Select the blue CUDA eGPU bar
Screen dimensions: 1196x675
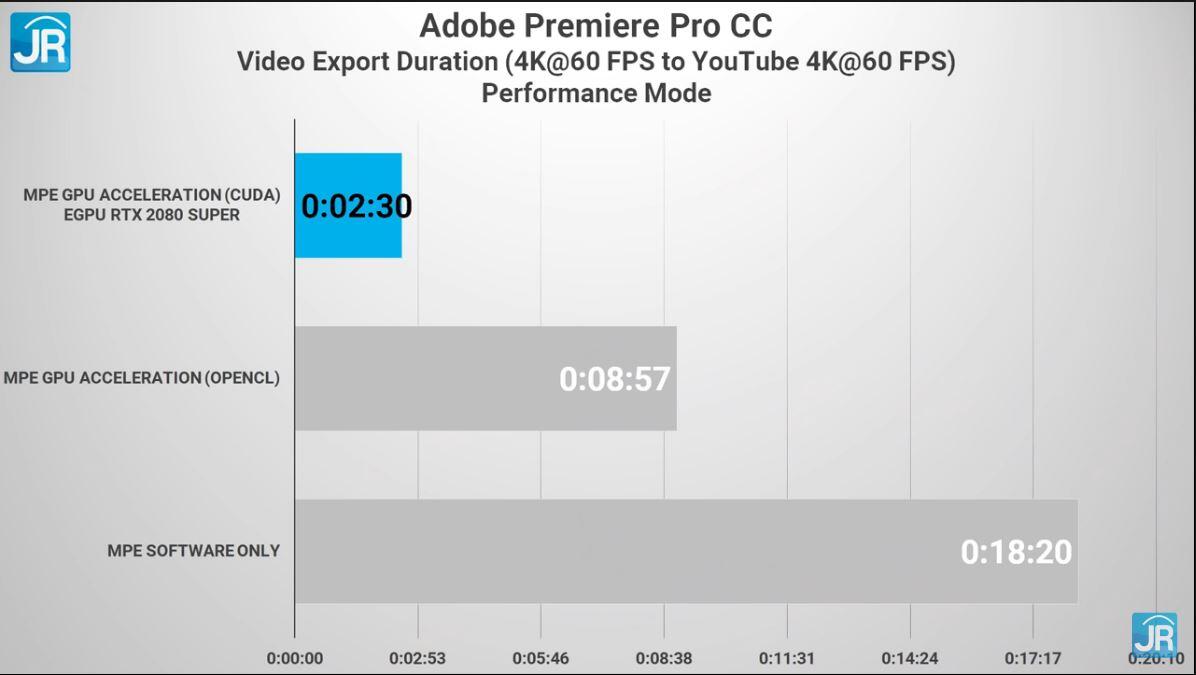[x=349, y=205]
